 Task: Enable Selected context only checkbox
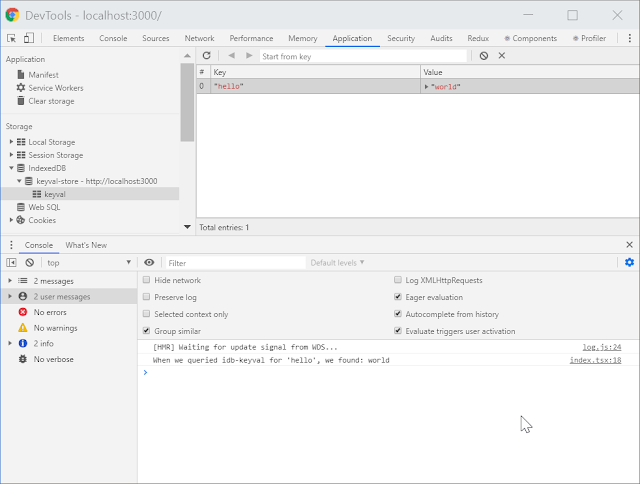click(146, 313)
